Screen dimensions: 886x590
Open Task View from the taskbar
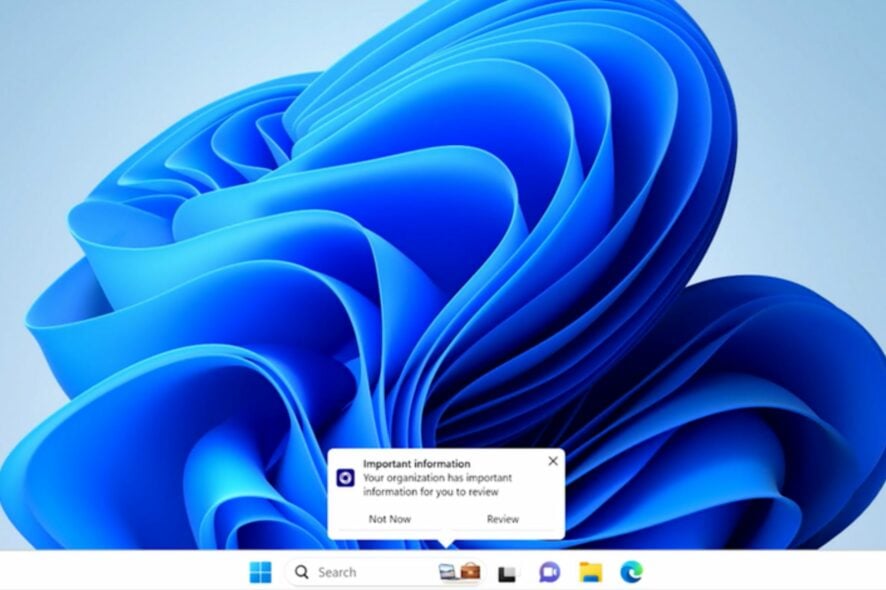(x=506, y=570)
